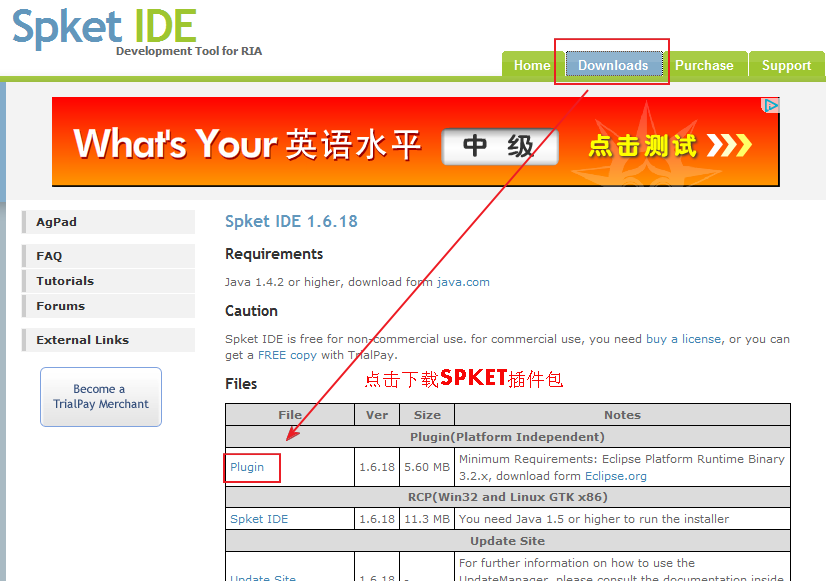Viewport: 826px width, 581px height.
Task: Click 'You need Java 1.5 or higher' note
Action: click(594, 519)
